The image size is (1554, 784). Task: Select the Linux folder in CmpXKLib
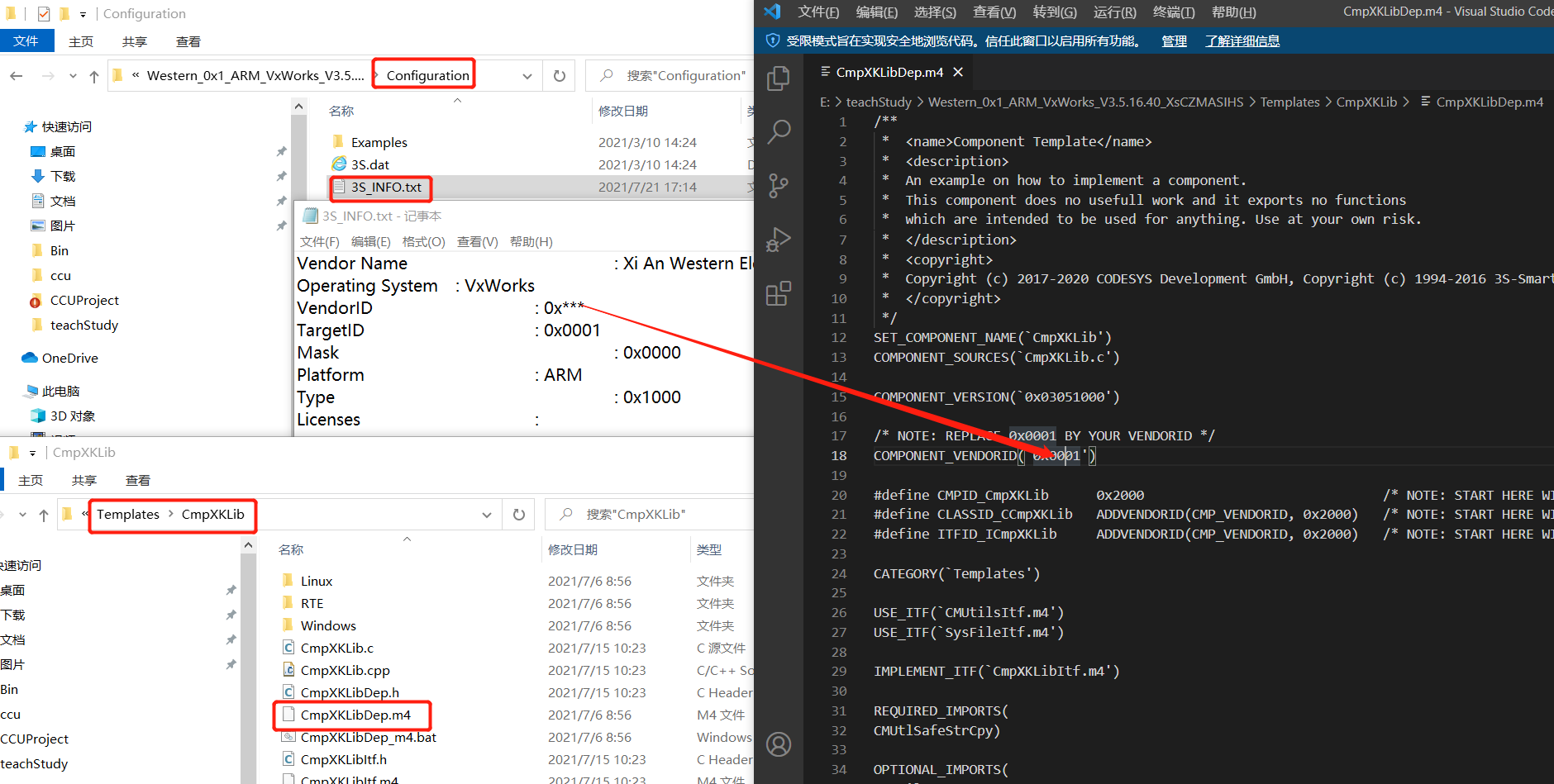[x=316, y=582]
